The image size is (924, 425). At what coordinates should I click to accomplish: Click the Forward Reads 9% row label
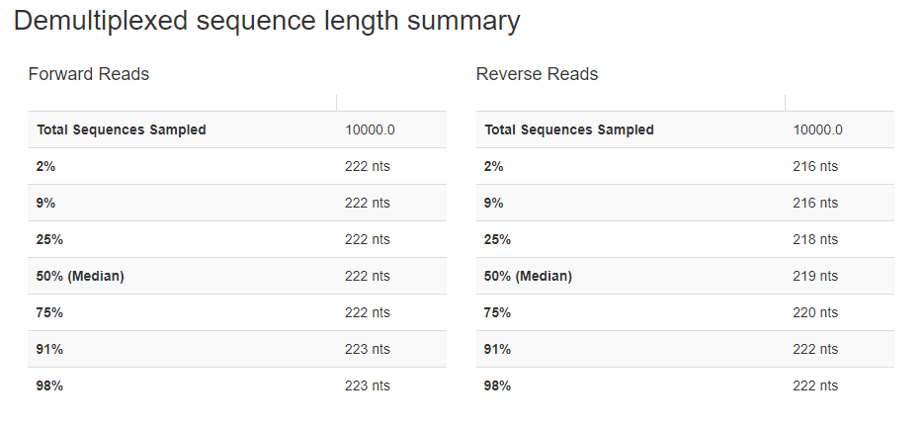[46, 203]
